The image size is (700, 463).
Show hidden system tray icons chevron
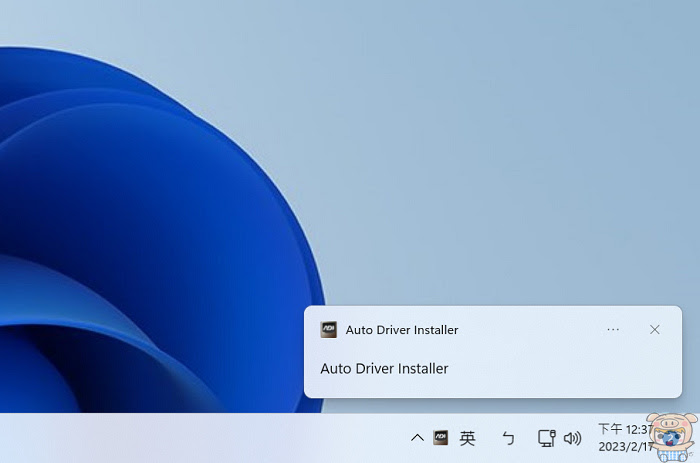click(417, 438)
